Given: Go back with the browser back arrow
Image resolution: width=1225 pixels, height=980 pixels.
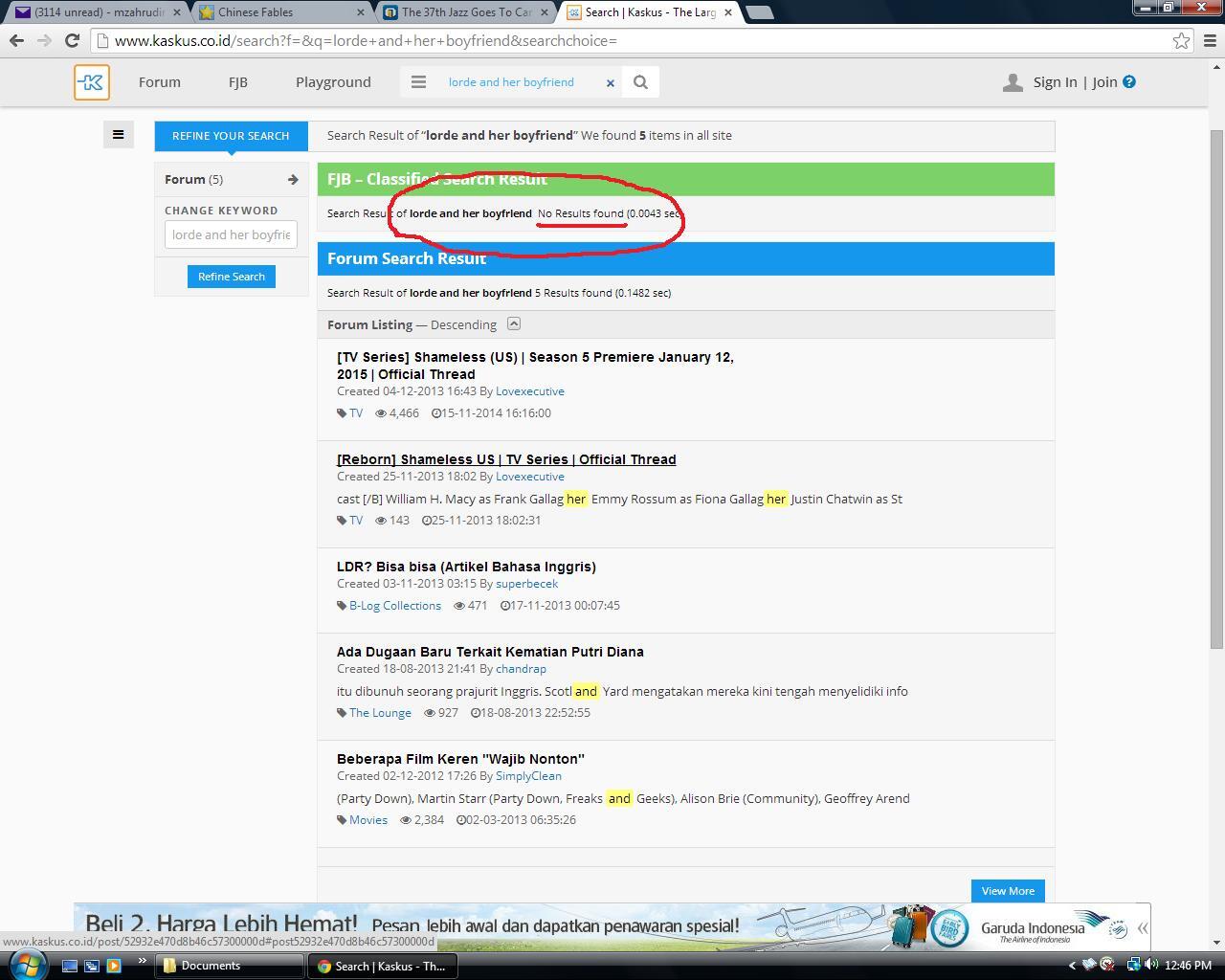Looking at the screenshot, I should 16,40.
